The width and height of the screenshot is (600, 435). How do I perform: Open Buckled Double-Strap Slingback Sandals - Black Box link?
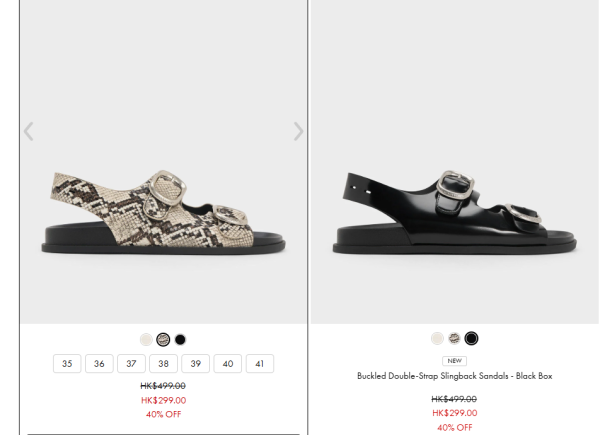click(x=454, y=376)
